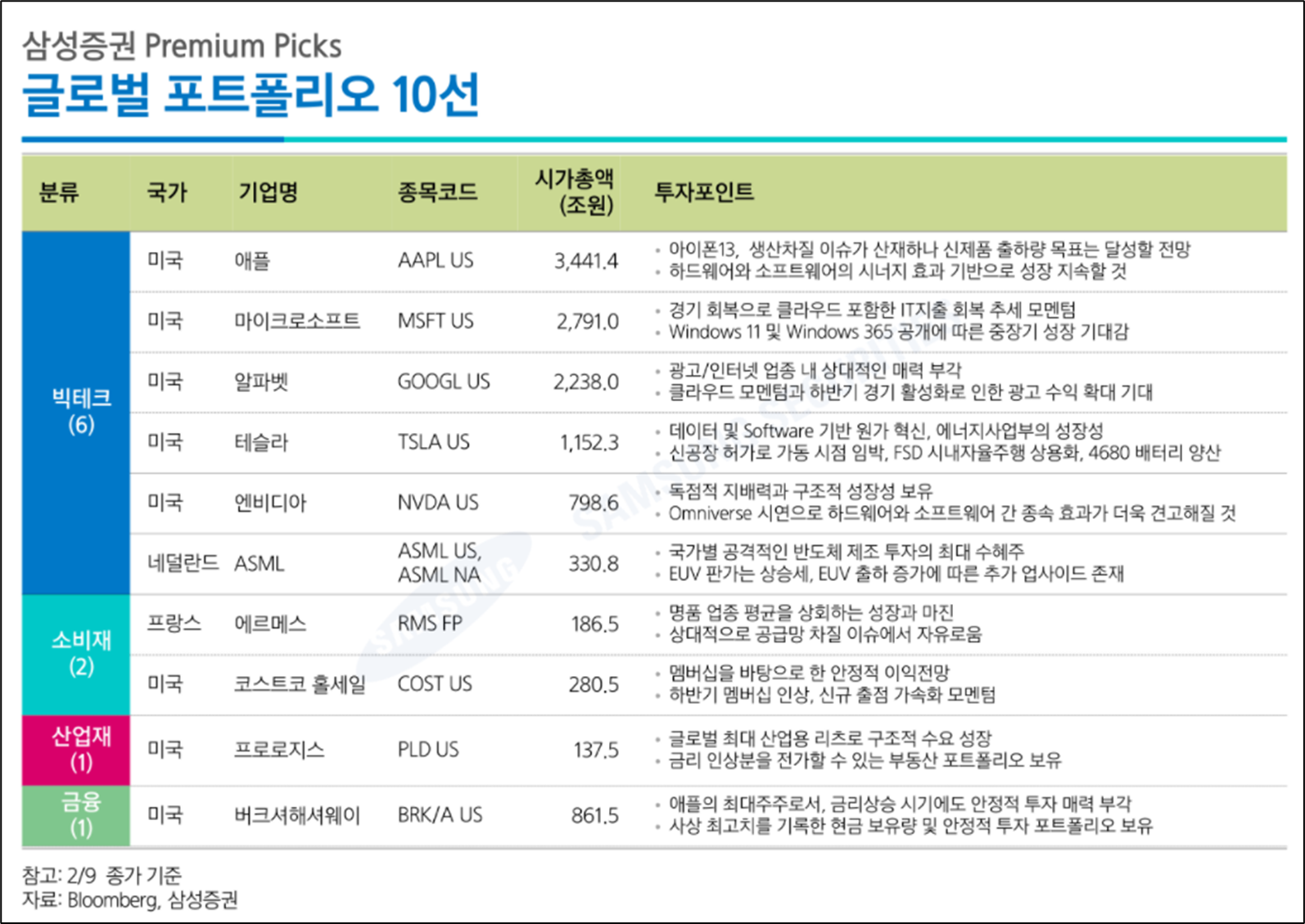1305x924 pixels.
Task: Click the 글로벌 포트폴리오 10선 title
Action: [x=251, y=95]
